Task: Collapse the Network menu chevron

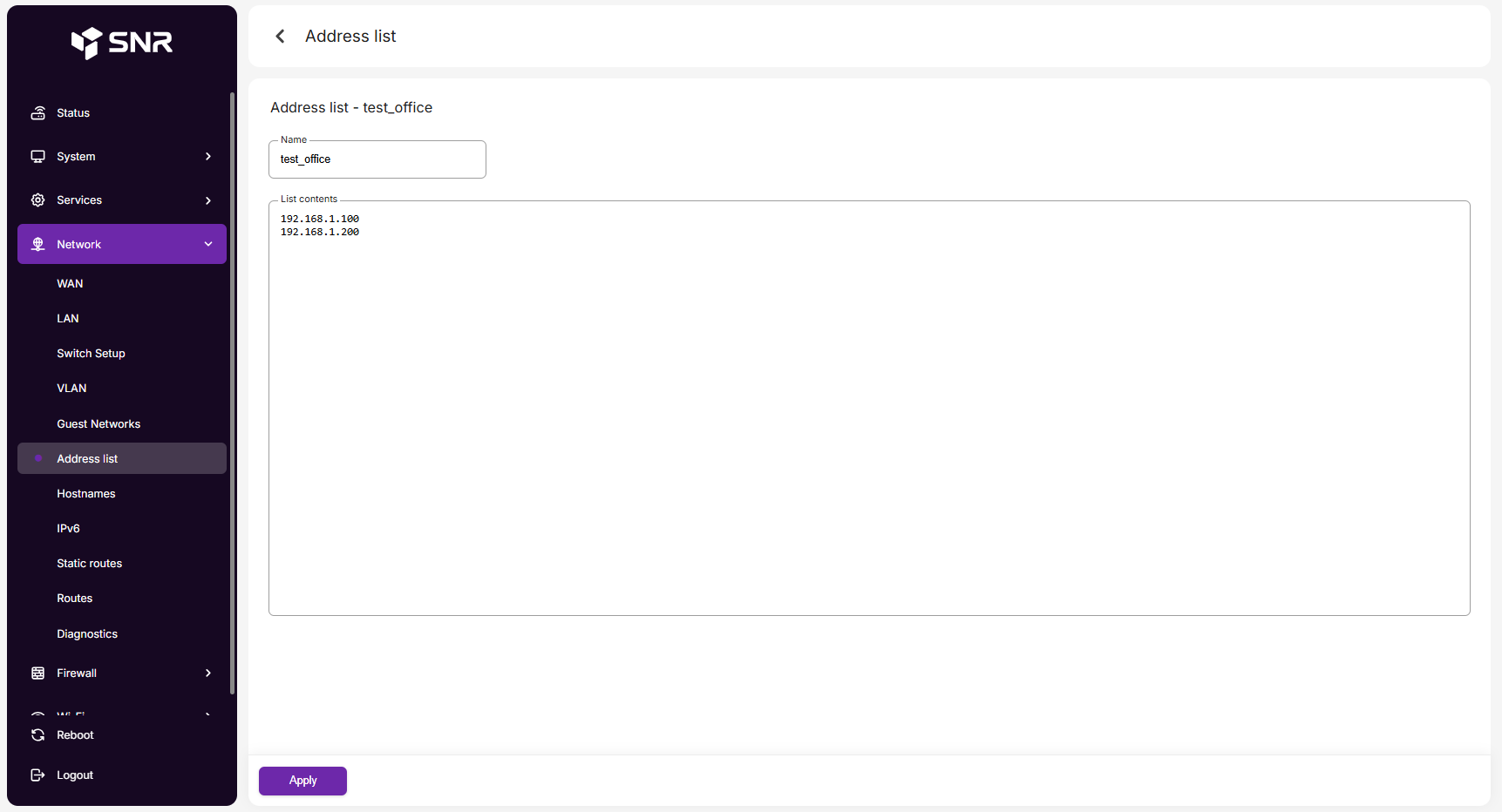Action: tap(208, 245)
